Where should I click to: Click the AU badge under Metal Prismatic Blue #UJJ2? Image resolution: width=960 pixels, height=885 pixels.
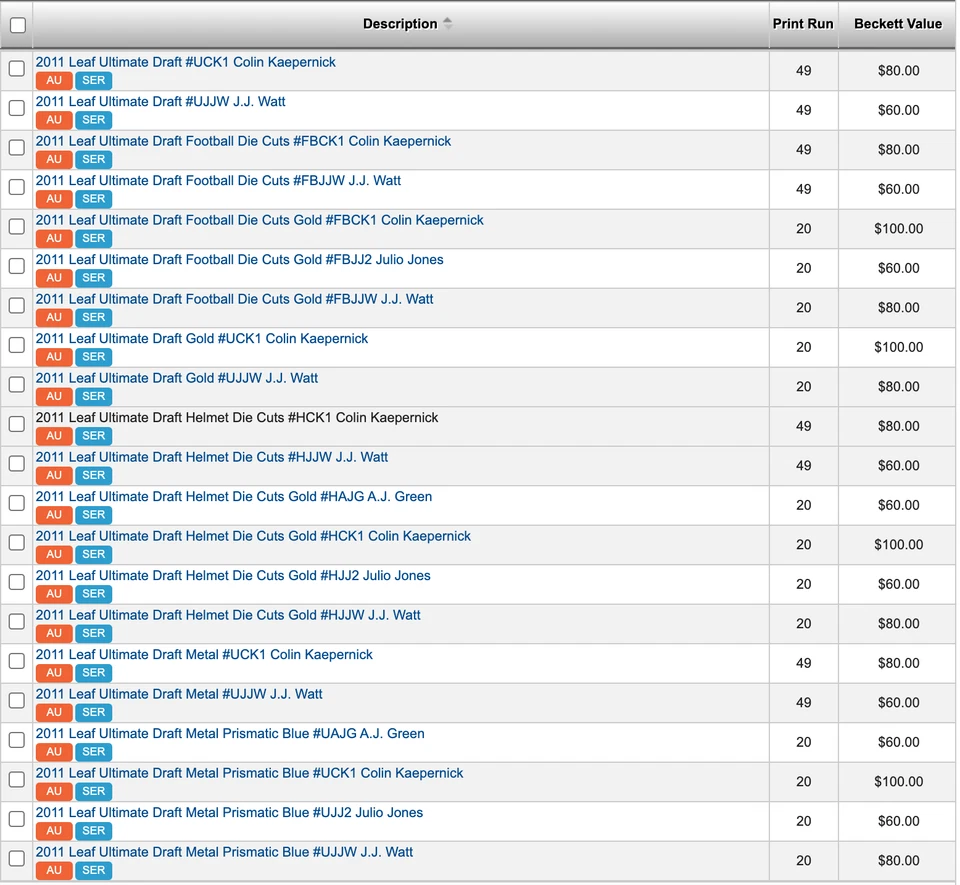click(54, 830)
